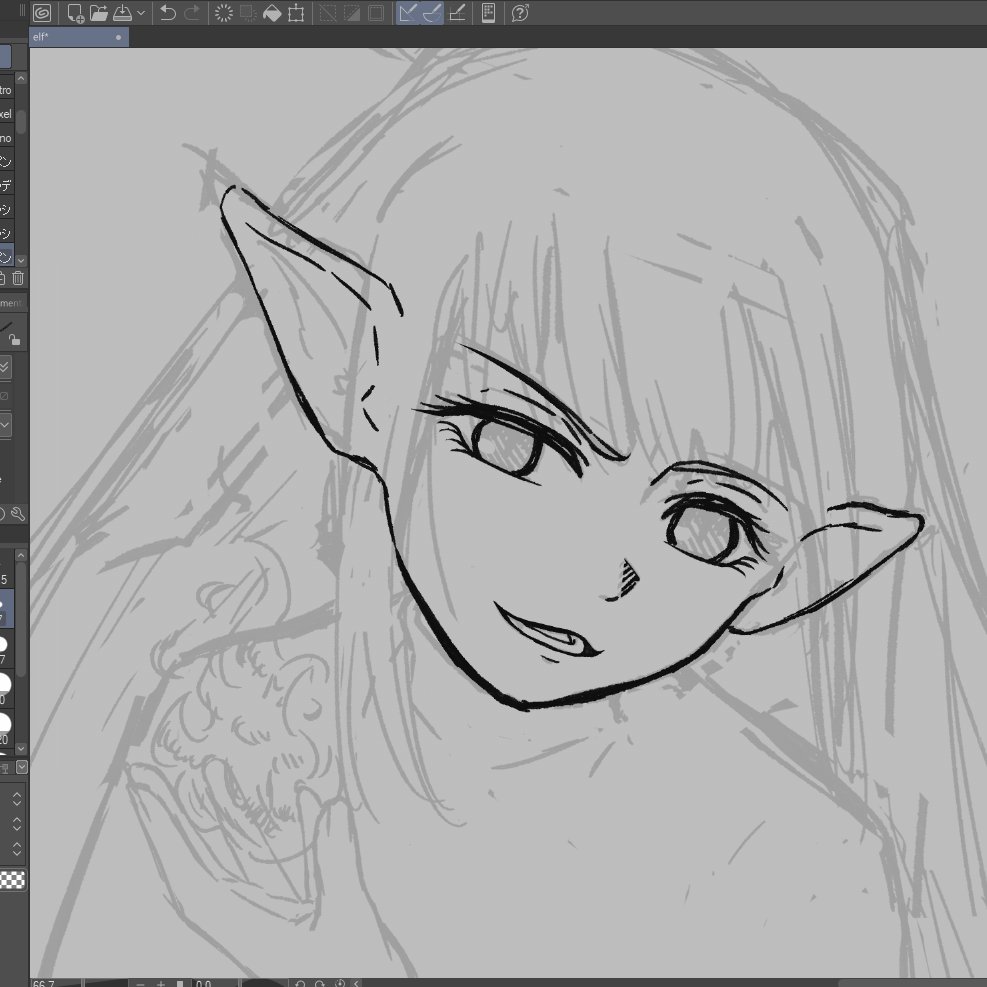This screenshot has height=987, width=987.
Task: Delete the selected sub tool
Action: click(x=18, y=278)
